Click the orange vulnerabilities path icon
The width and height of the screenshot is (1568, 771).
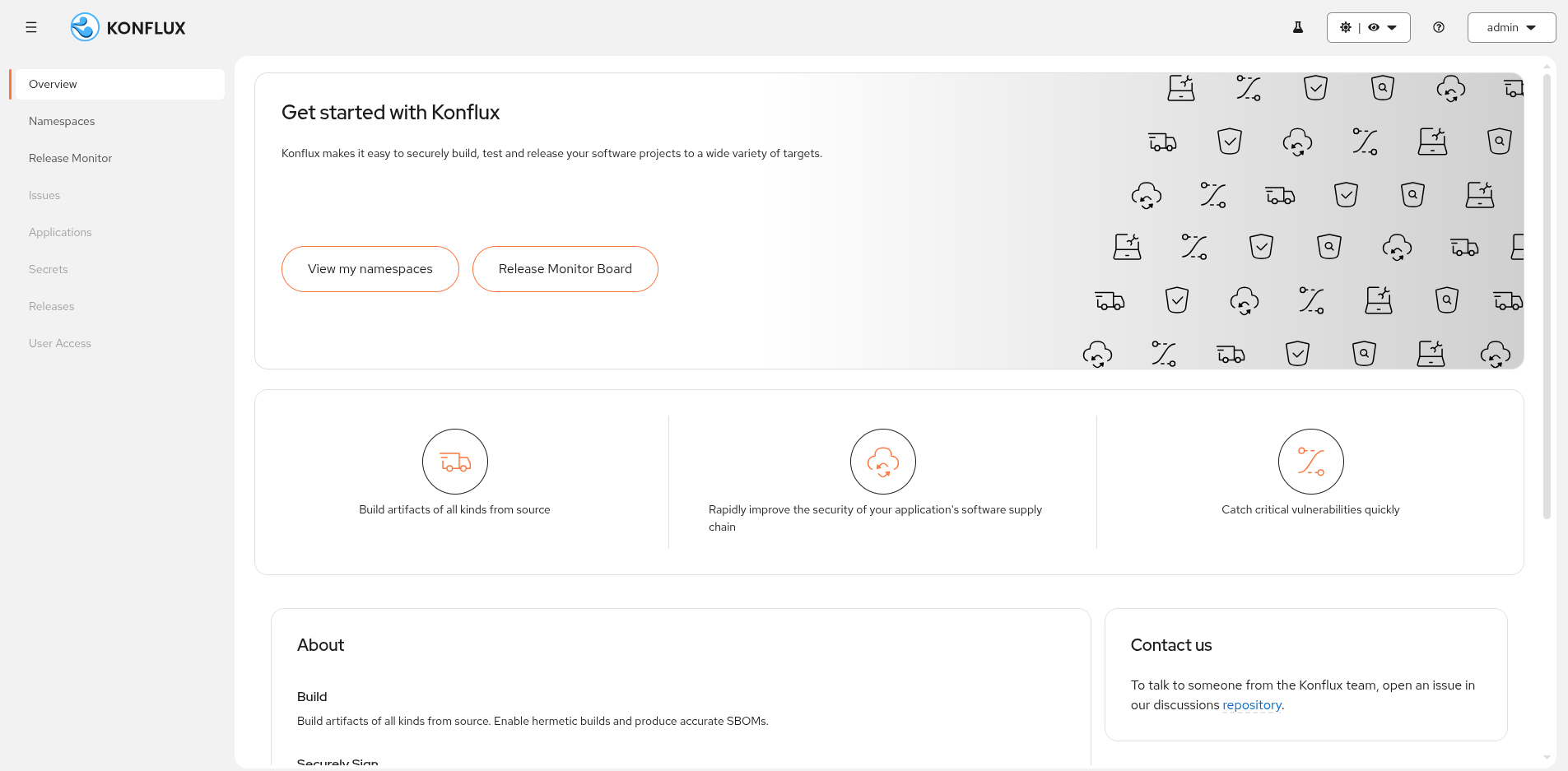pyautogui.click(x=1311, y=462)
